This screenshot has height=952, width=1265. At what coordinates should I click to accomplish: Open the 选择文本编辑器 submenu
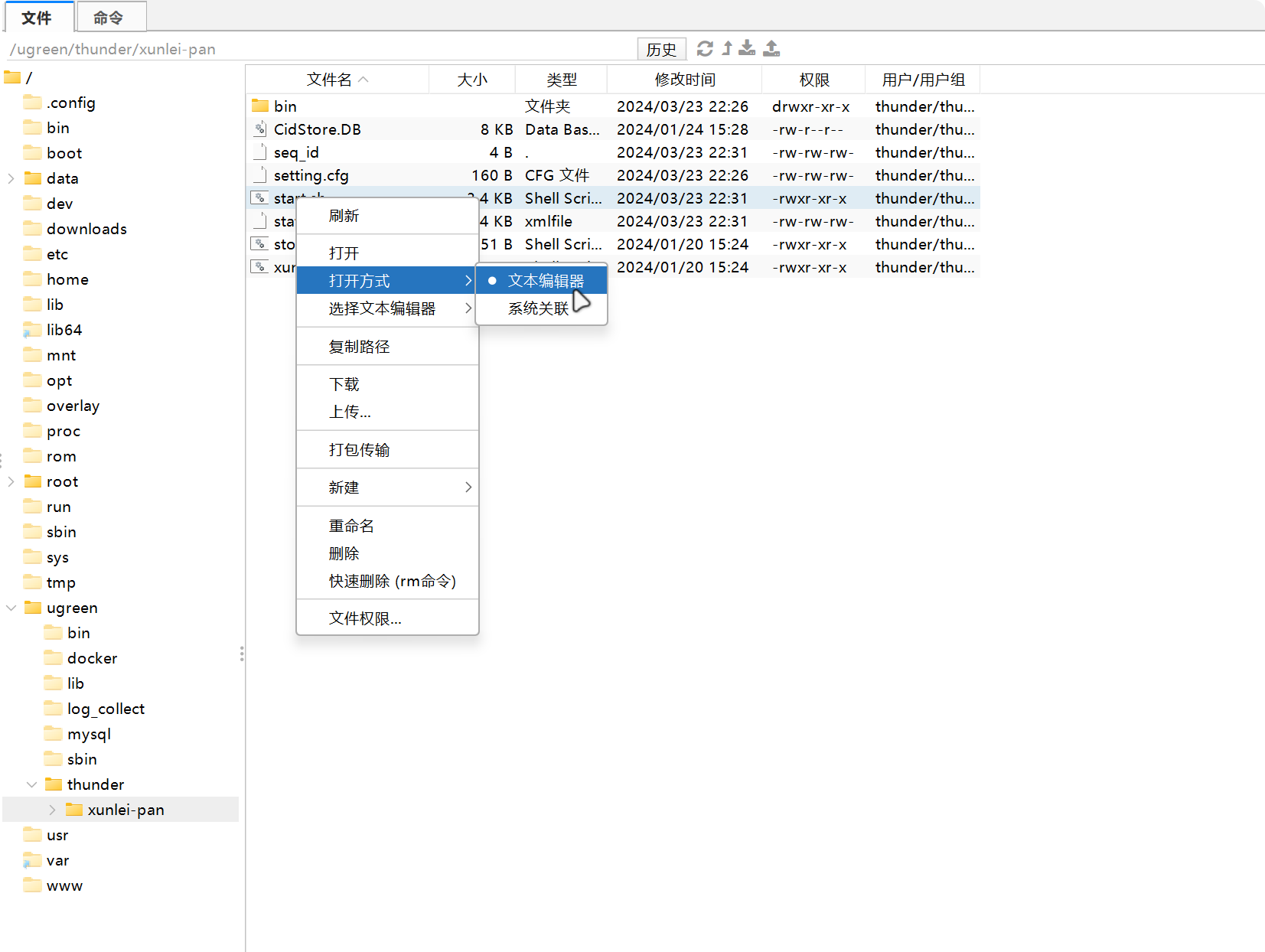tap(388, 308)
